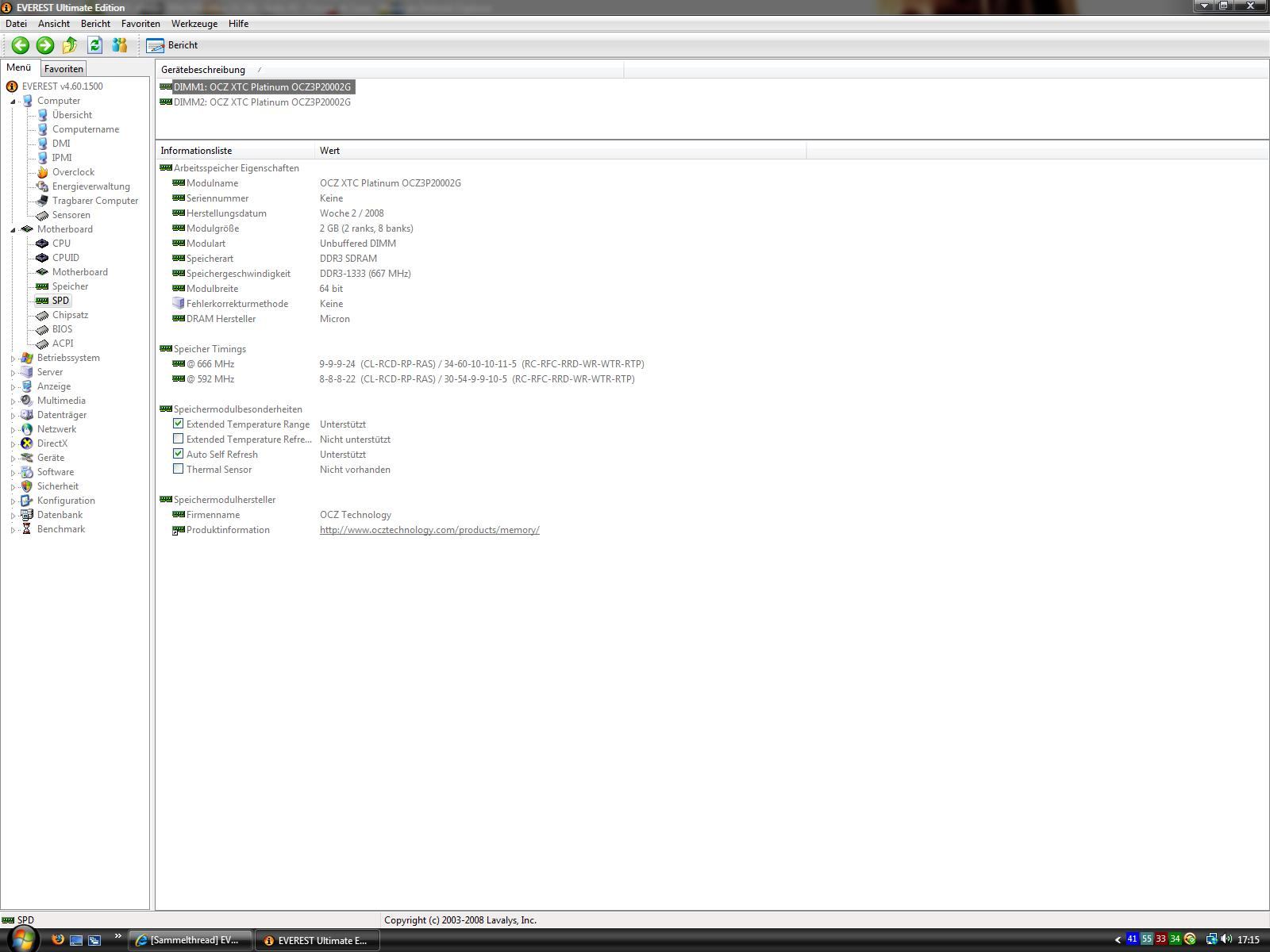Viewport: 1270px width, 952px height.
Task: Click the volume speaker tray icon
Action: 1226,939
